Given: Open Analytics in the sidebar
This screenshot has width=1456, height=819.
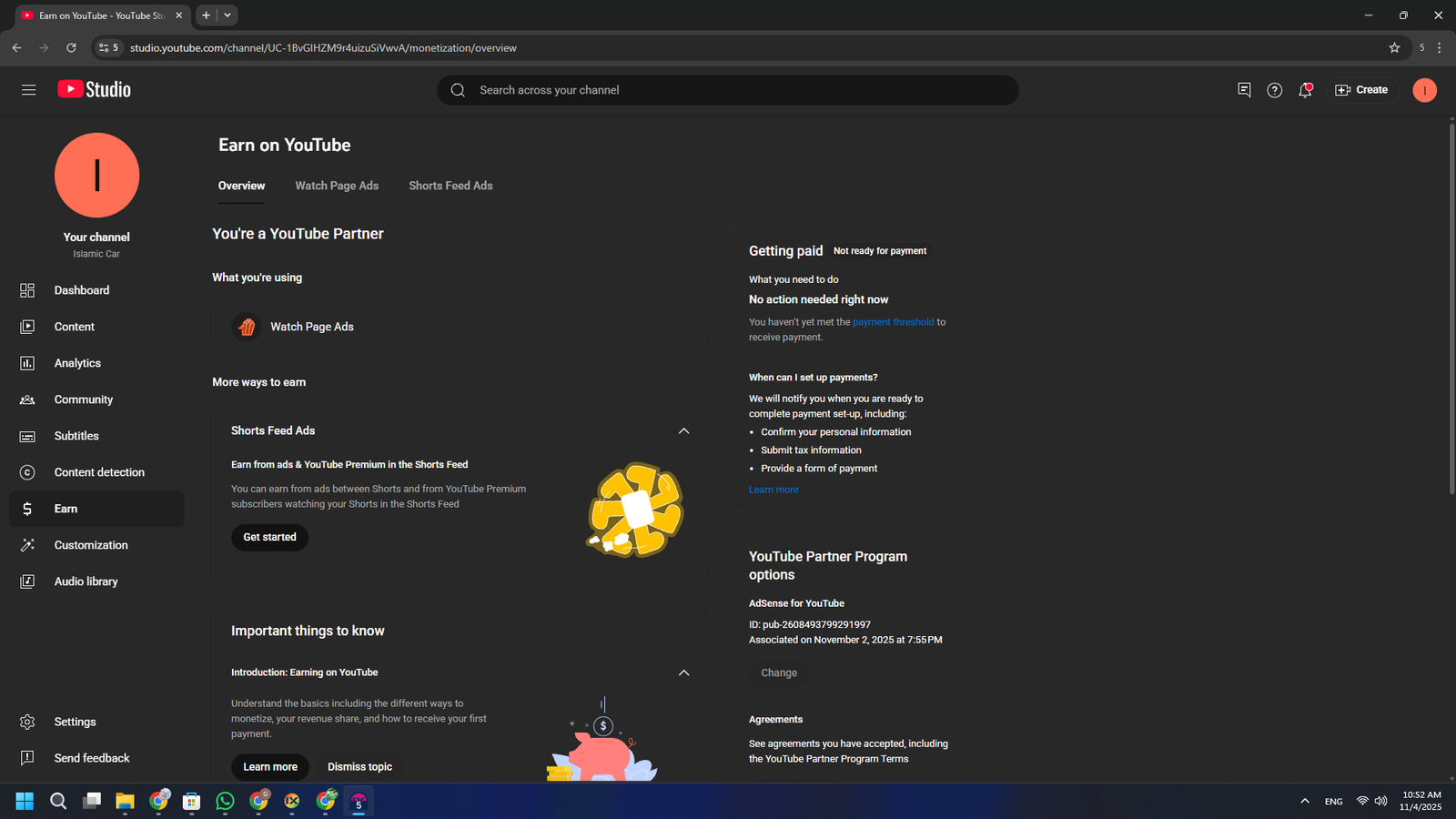Looking at the screenshot, I should tap(96, 363).
